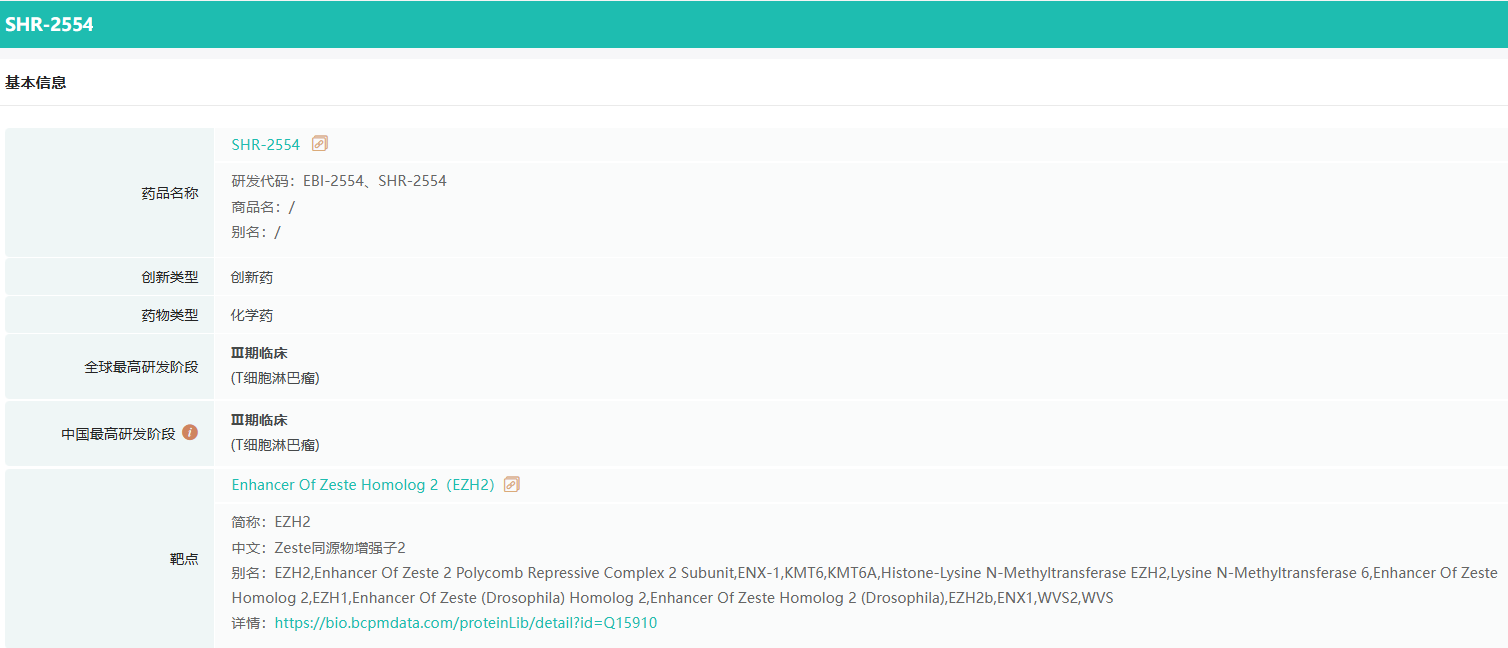
Task: Click the 创新药 value
Action: [x=252, y=277]
